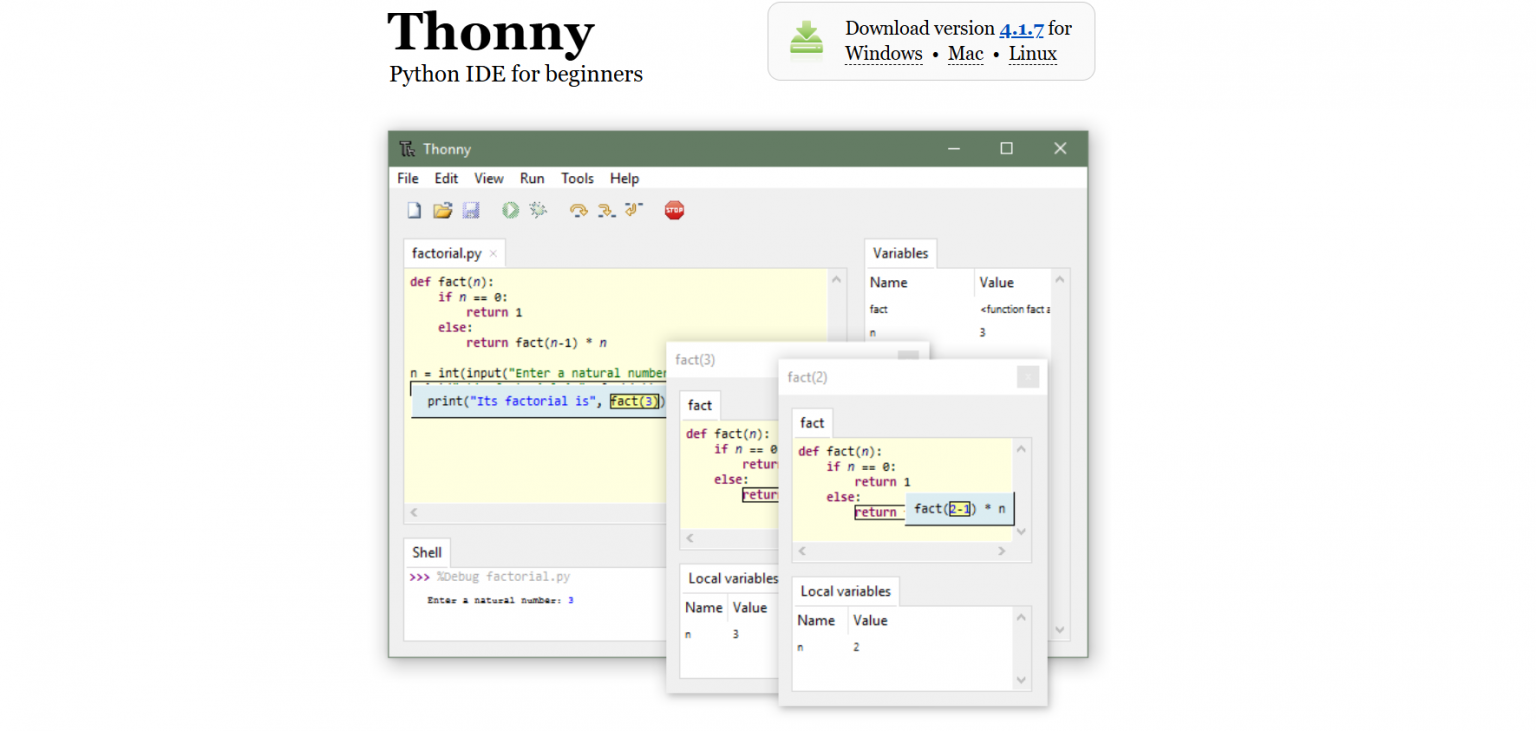This screenshot has height=731, width=1536.
Task: Select the Shell tab
Action: (426, 551)
